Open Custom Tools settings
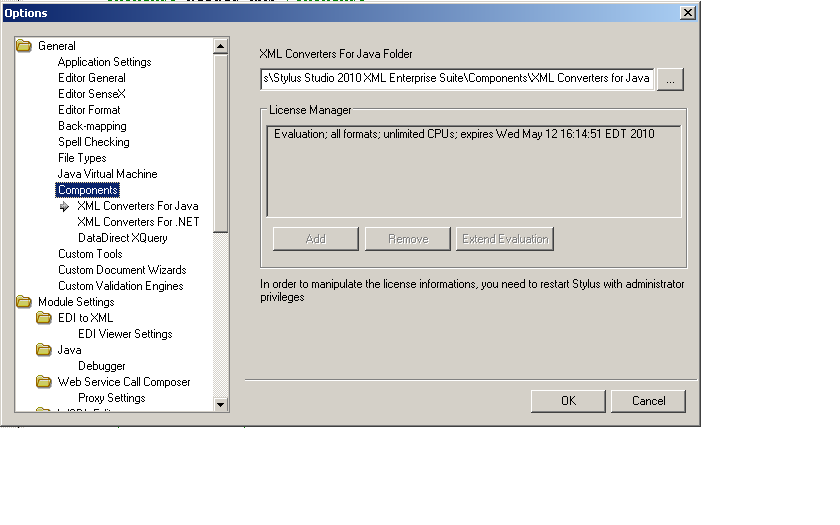840x525 pixels. (90, 254)
